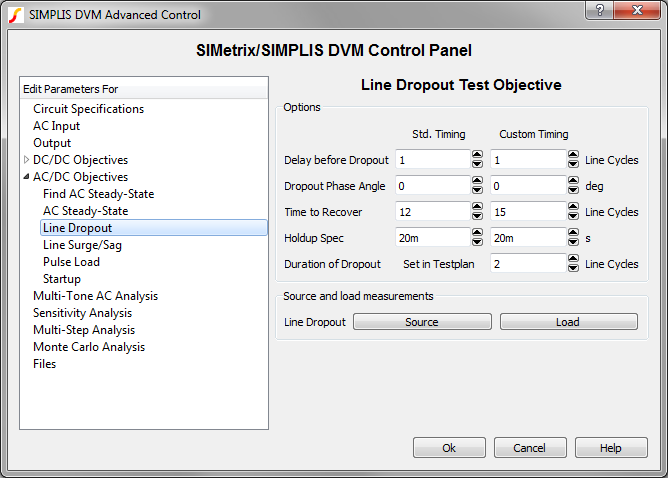The height and width of the screenshot is (478, 668).
Task: Select Circuit Specifications in the tree
Action: point(88,109)
